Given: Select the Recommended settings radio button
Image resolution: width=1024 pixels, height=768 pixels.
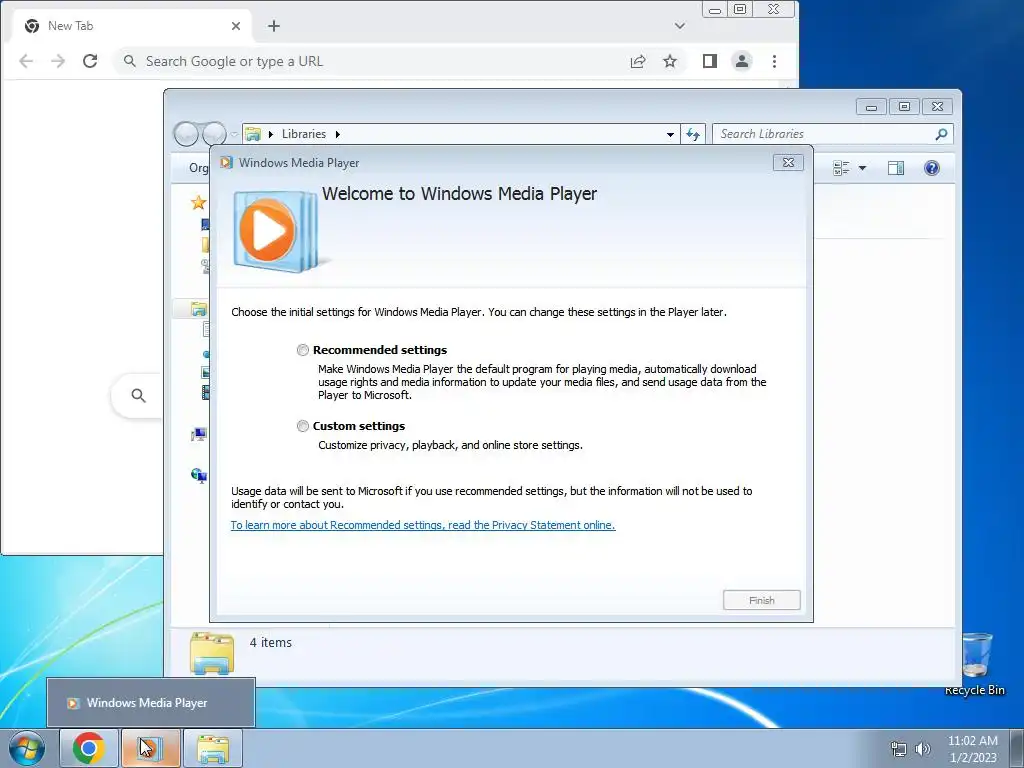Looking at the screenshot, I should pos(302,350).
